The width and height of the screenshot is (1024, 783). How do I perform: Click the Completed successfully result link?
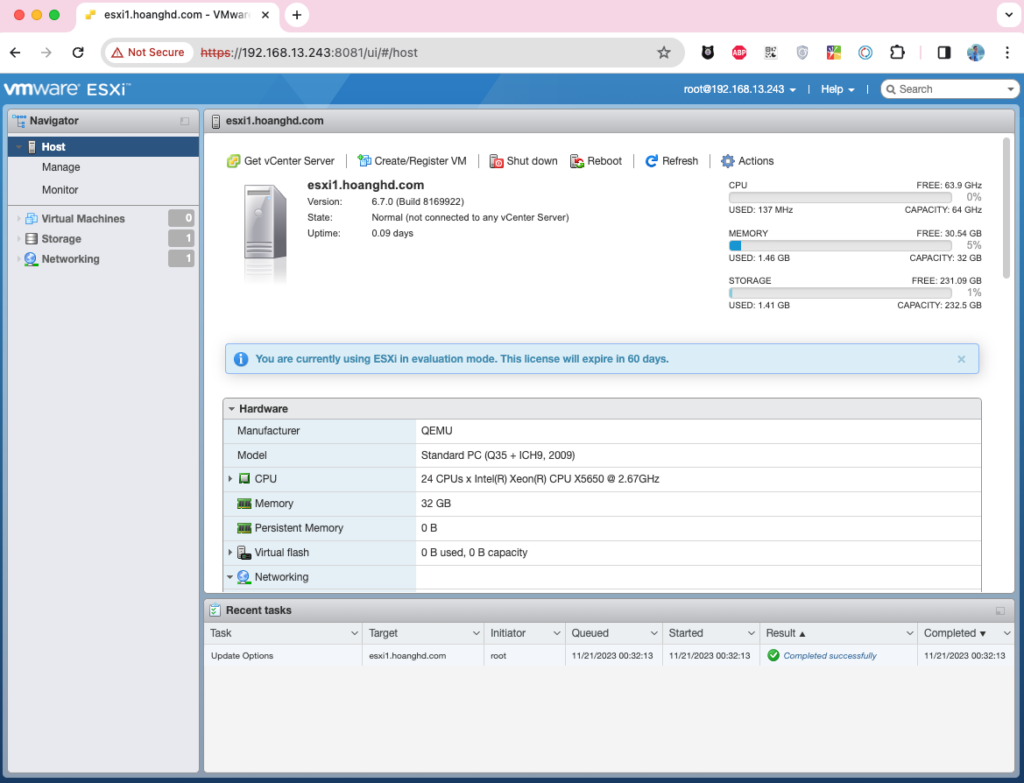click(x=829, y=656)
